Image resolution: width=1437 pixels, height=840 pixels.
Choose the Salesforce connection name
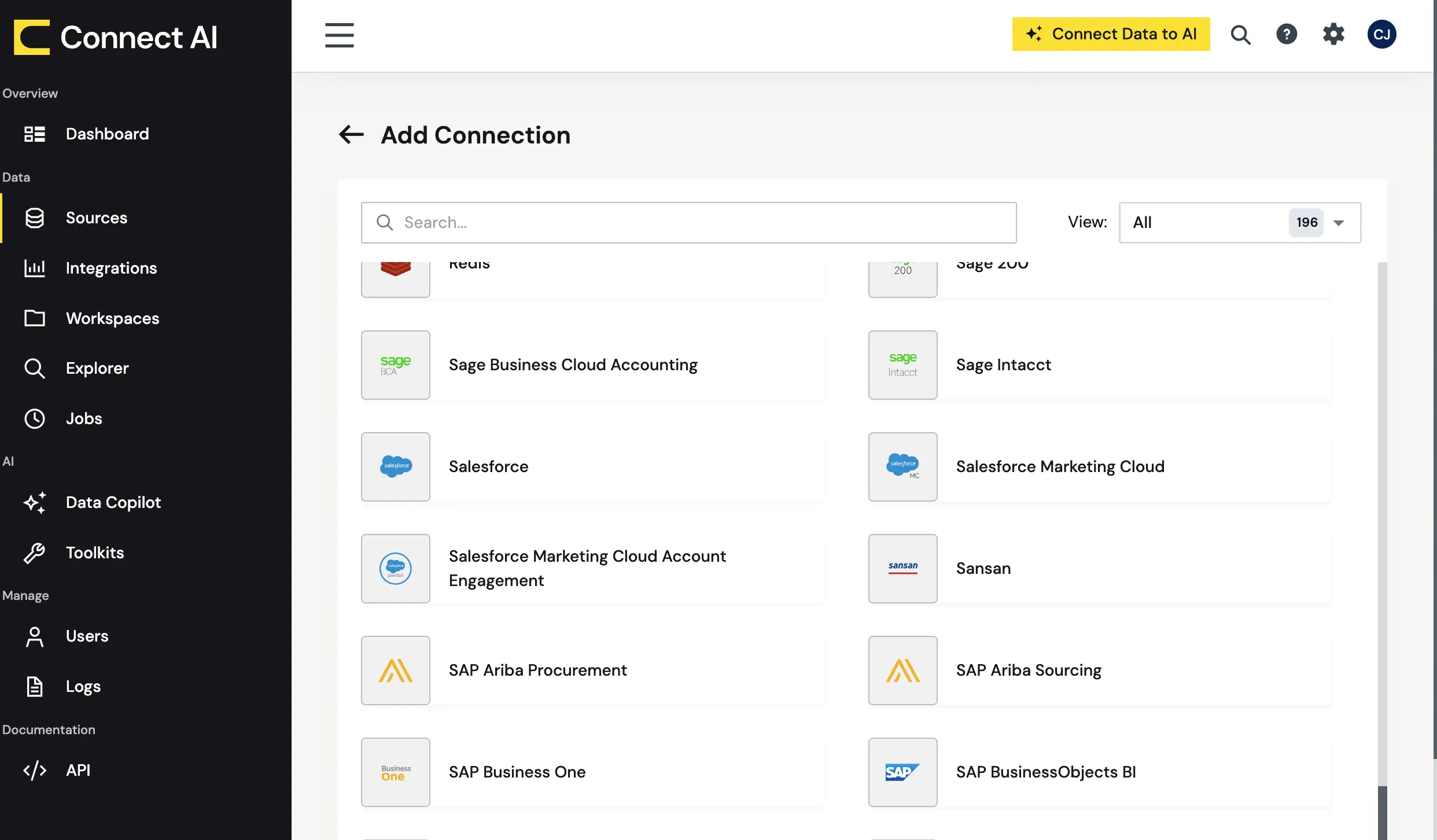pos(488,467)
